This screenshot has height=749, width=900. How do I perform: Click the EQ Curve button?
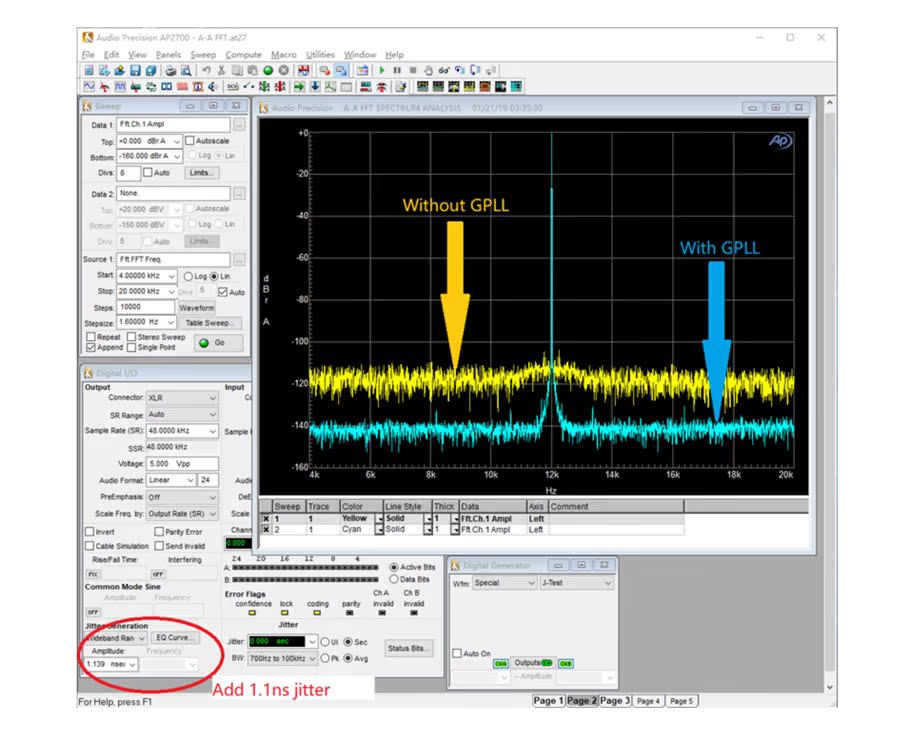[174, 638]
